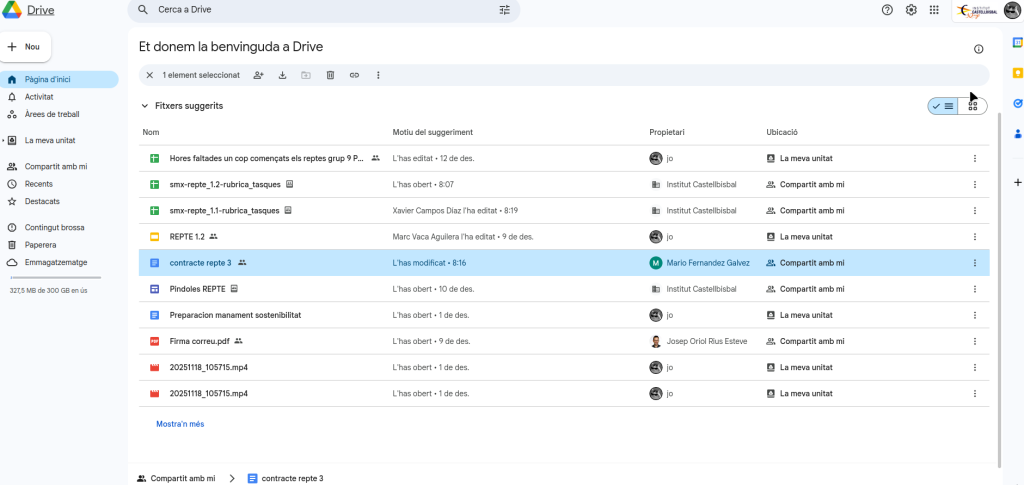Clear the current selection with X
The image size is (1024, 485).
tap(150, 75)
